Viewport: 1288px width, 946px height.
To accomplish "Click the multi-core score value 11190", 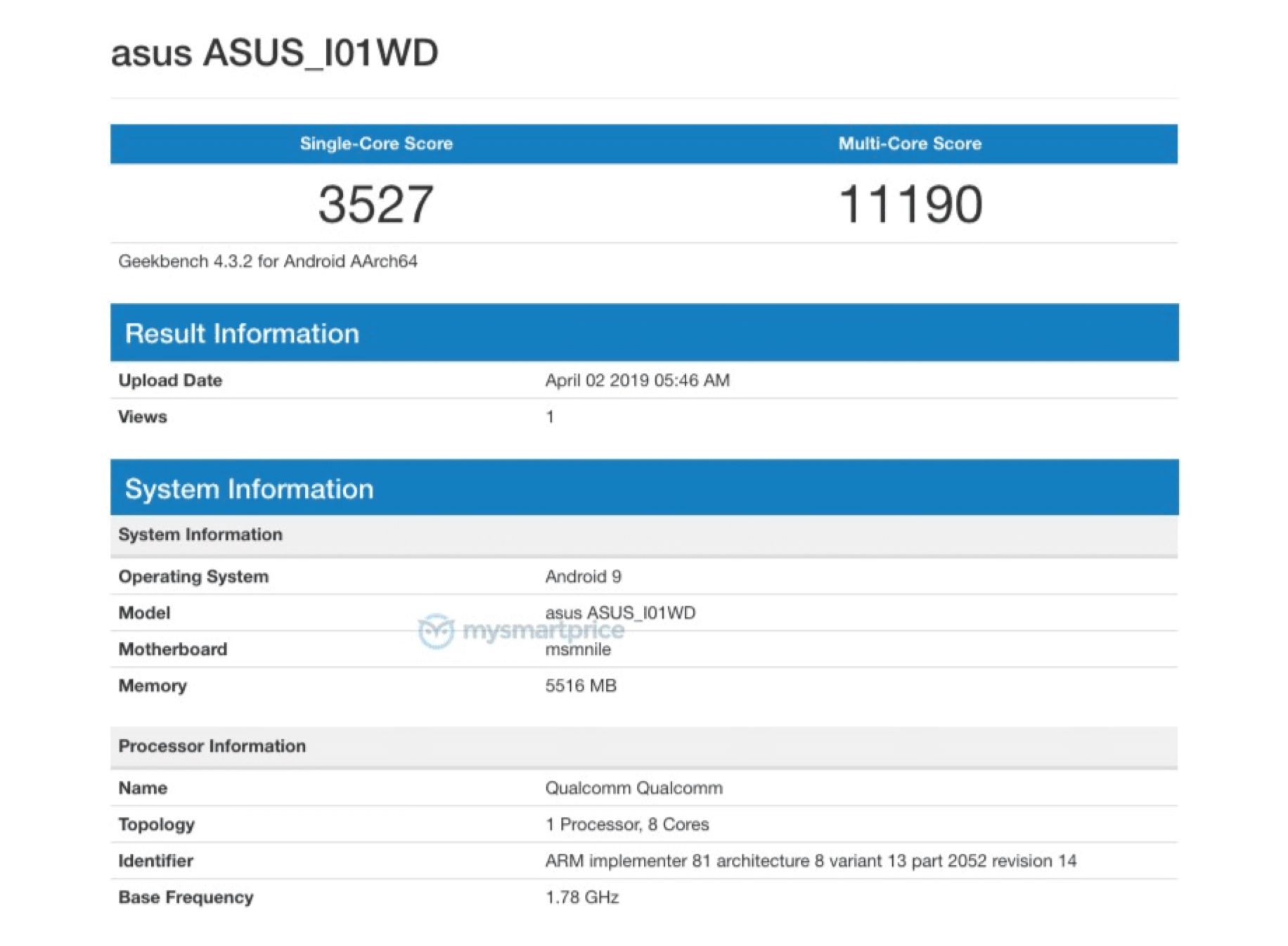I will point(910,205).
